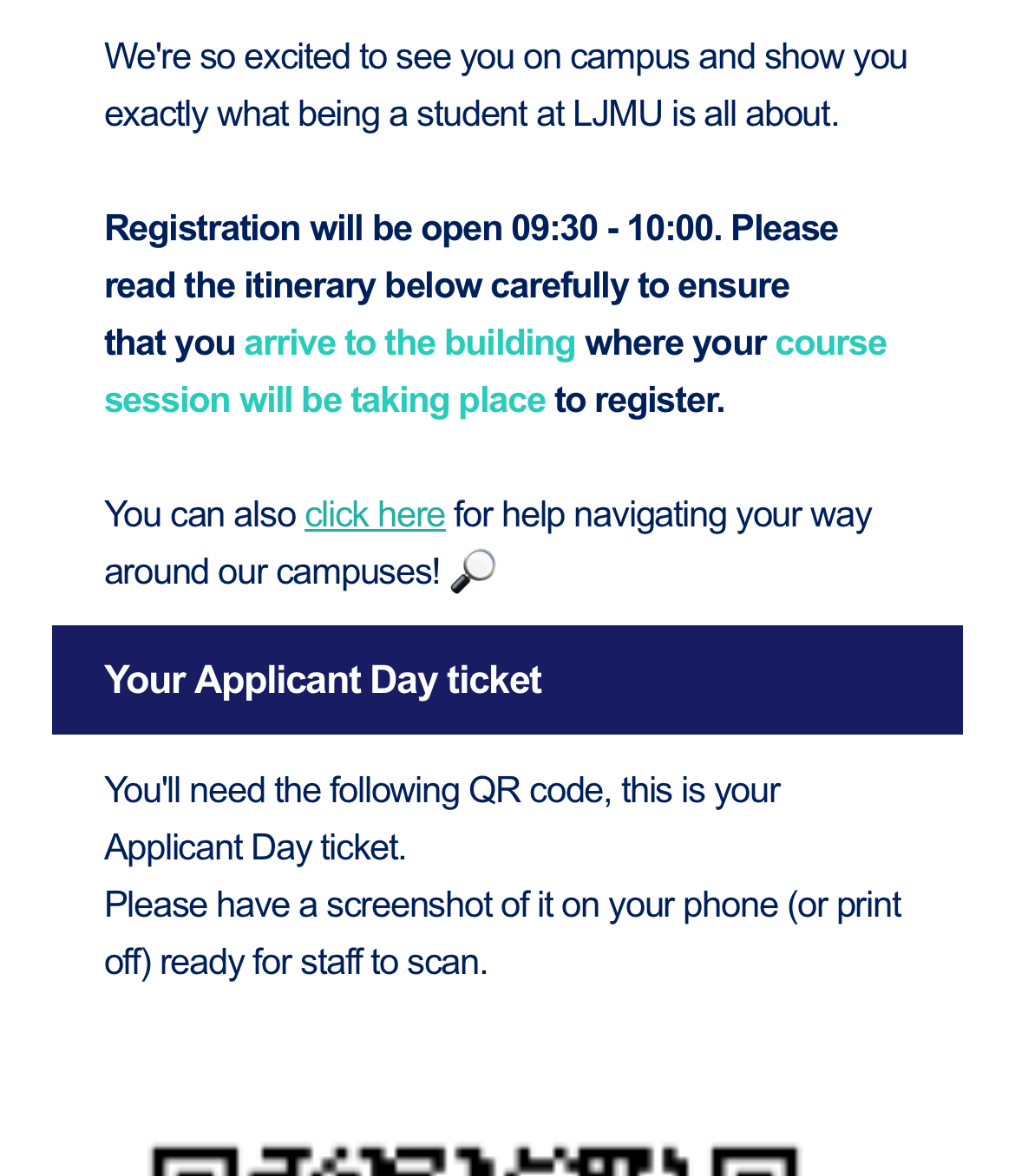1015x1176 pixels.
Task: Click the "off) ready for staff to scan." line
Action: point(296,963)
